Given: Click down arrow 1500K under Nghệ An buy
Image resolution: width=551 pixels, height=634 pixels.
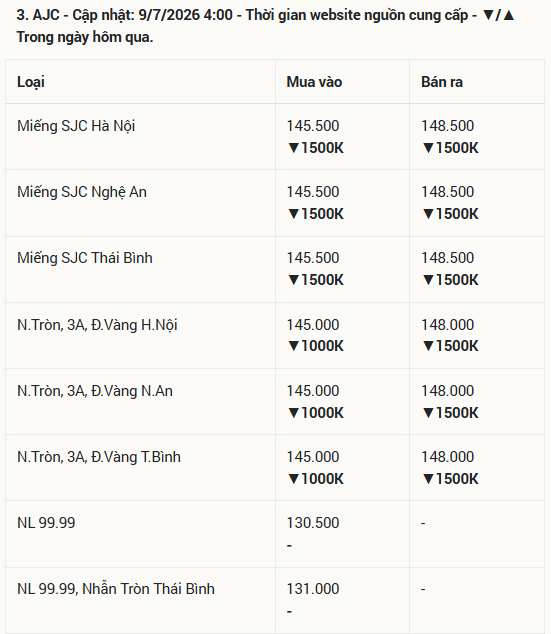Looking at the screenshot, I should (316, 214).
